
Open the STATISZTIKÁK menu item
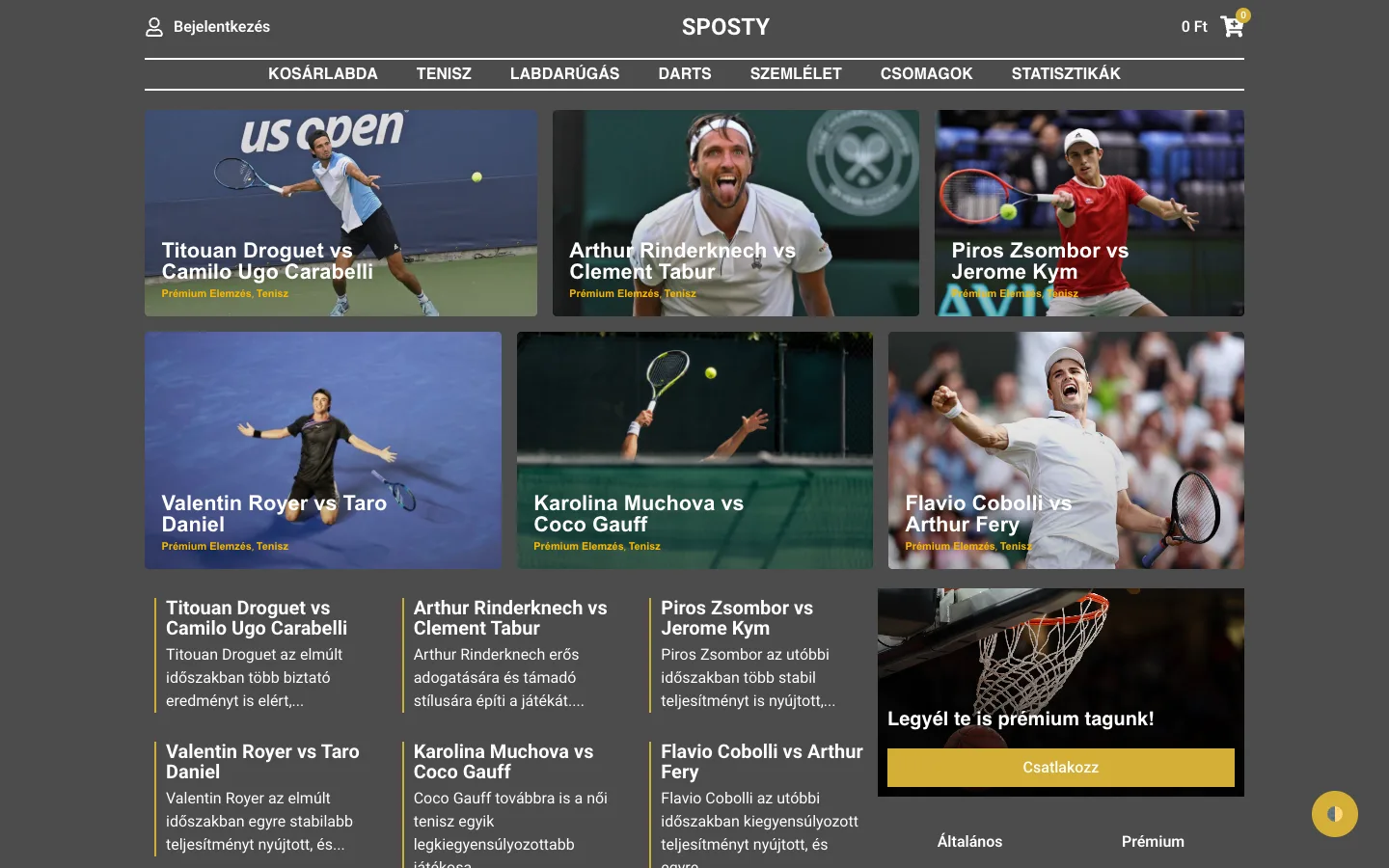tap(1066, 74)
